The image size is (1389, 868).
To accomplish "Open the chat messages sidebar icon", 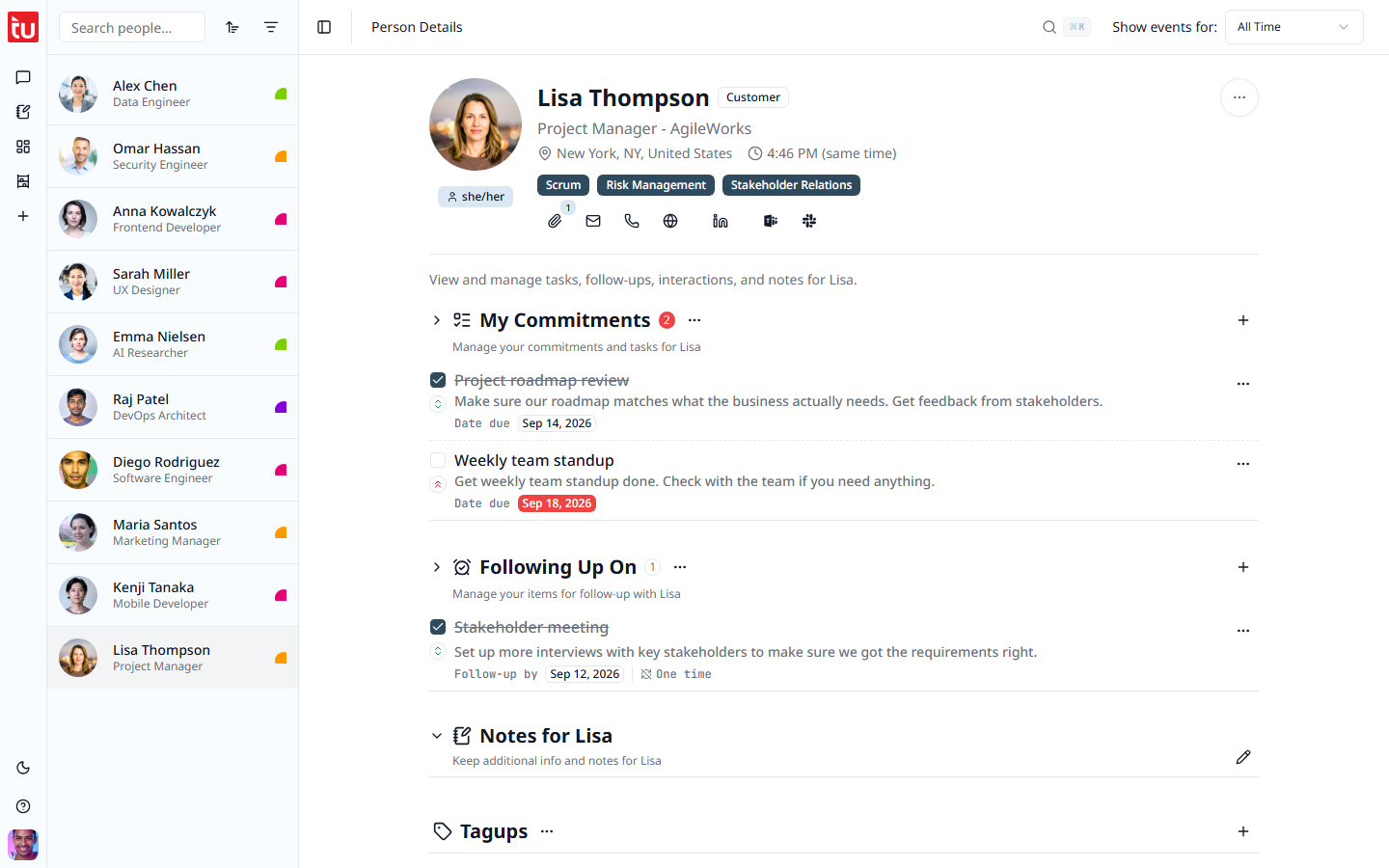I will coord(23,77).
